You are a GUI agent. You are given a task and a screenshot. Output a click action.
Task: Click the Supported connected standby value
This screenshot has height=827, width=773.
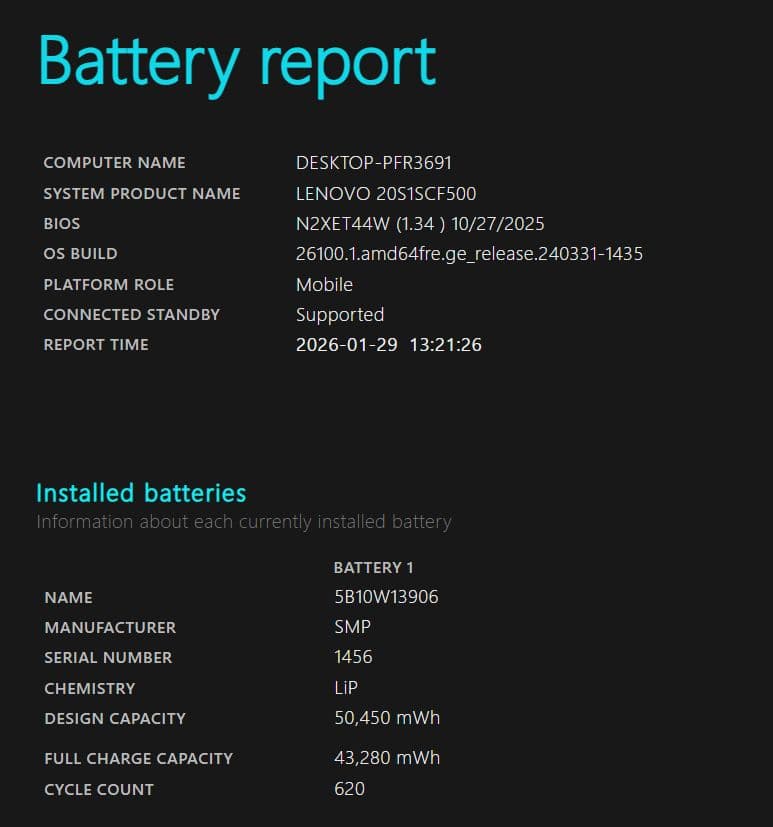point(340,315)
